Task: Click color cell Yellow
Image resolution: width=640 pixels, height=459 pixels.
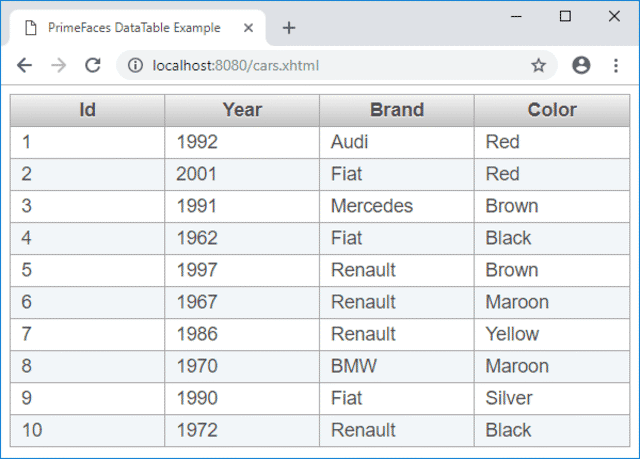Action: click(x=552, y=334)
